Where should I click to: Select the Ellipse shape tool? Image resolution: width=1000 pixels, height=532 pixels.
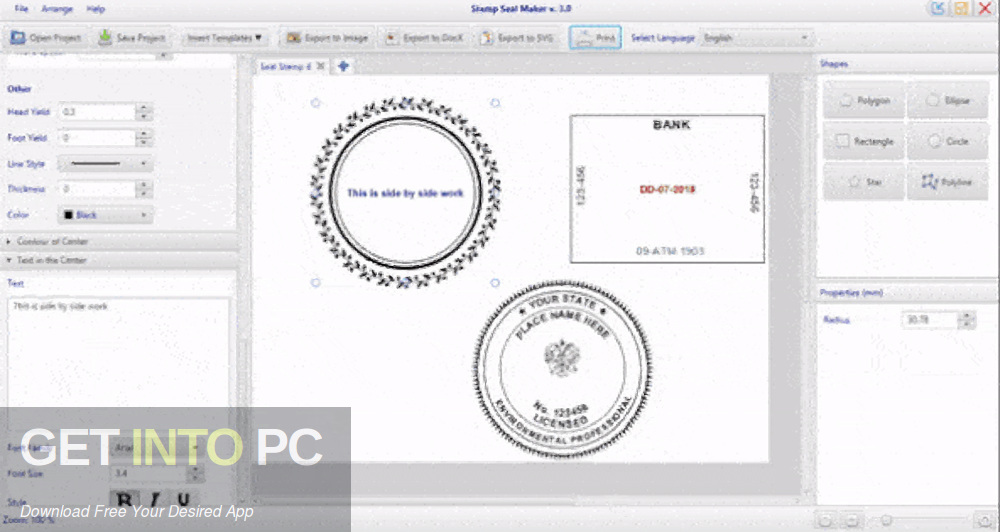coord(948,100)
